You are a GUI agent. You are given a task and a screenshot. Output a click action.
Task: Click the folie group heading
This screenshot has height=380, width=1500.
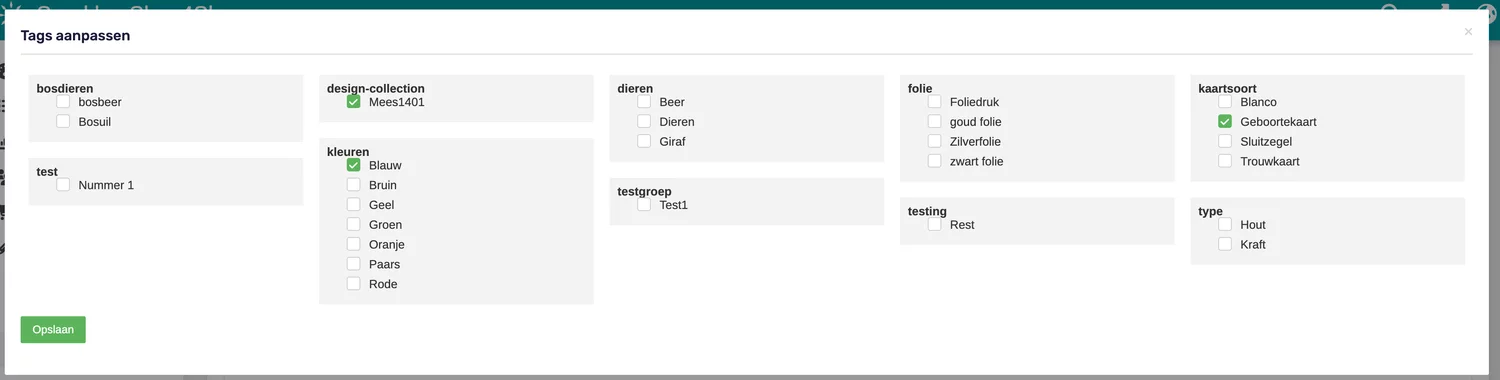point(920,88)
